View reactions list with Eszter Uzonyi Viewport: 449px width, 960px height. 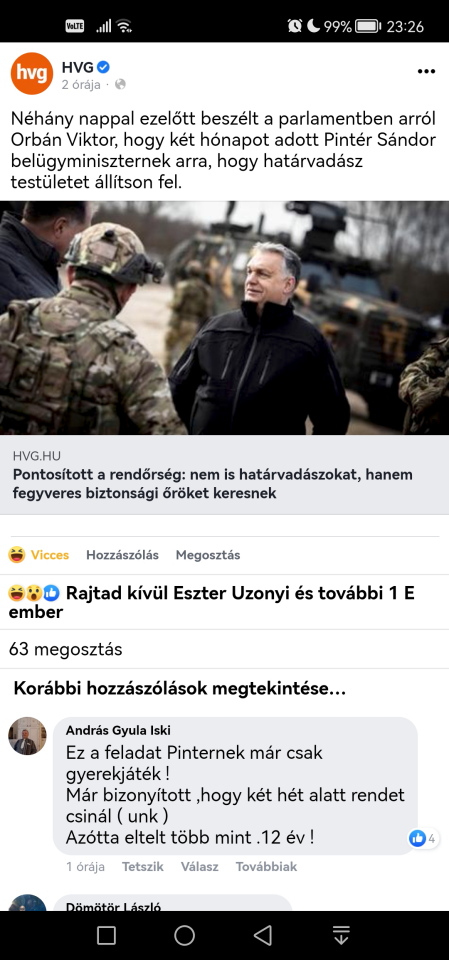point(211,602)
